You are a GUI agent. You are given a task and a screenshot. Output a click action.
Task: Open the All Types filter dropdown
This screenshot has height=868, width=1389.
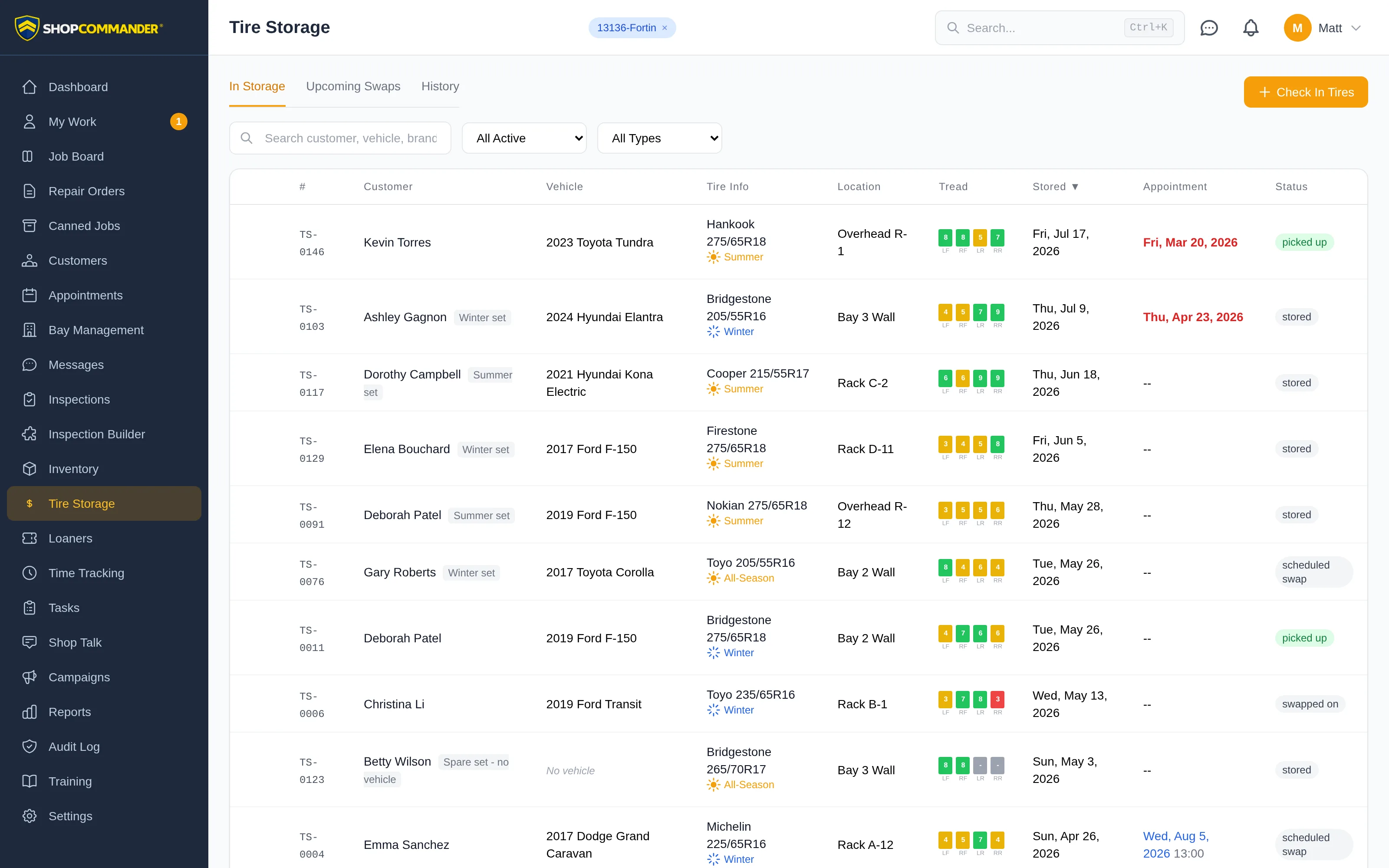tap(659, 138)
